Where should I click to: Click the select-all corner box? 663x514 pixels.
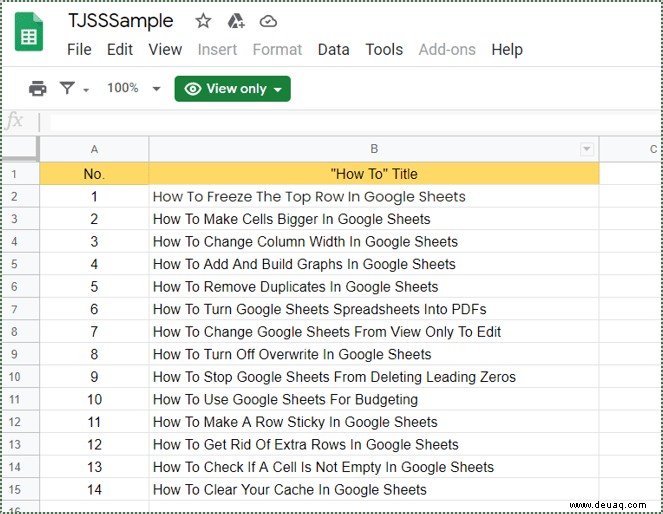(20, 148)
